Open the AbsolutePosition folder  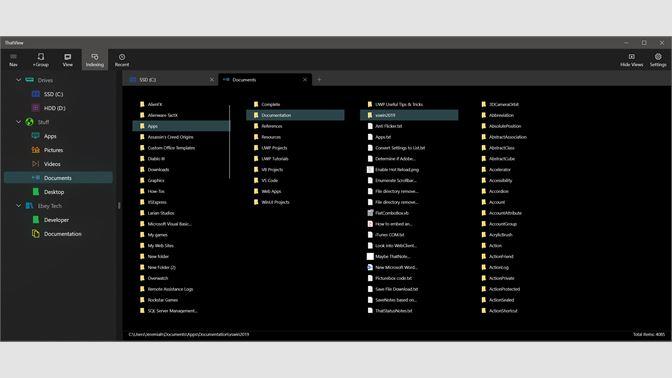coord(523,126)
